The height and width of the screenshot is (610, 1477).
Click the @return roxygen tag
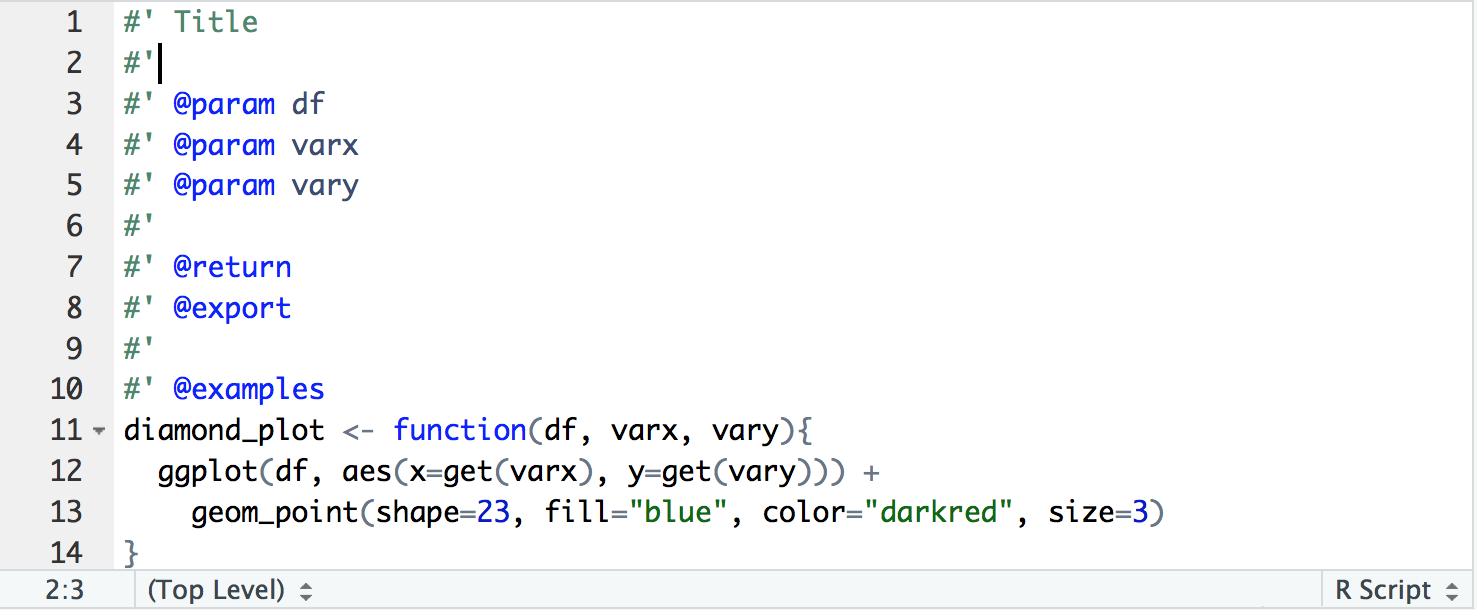[x=232, y=267]
